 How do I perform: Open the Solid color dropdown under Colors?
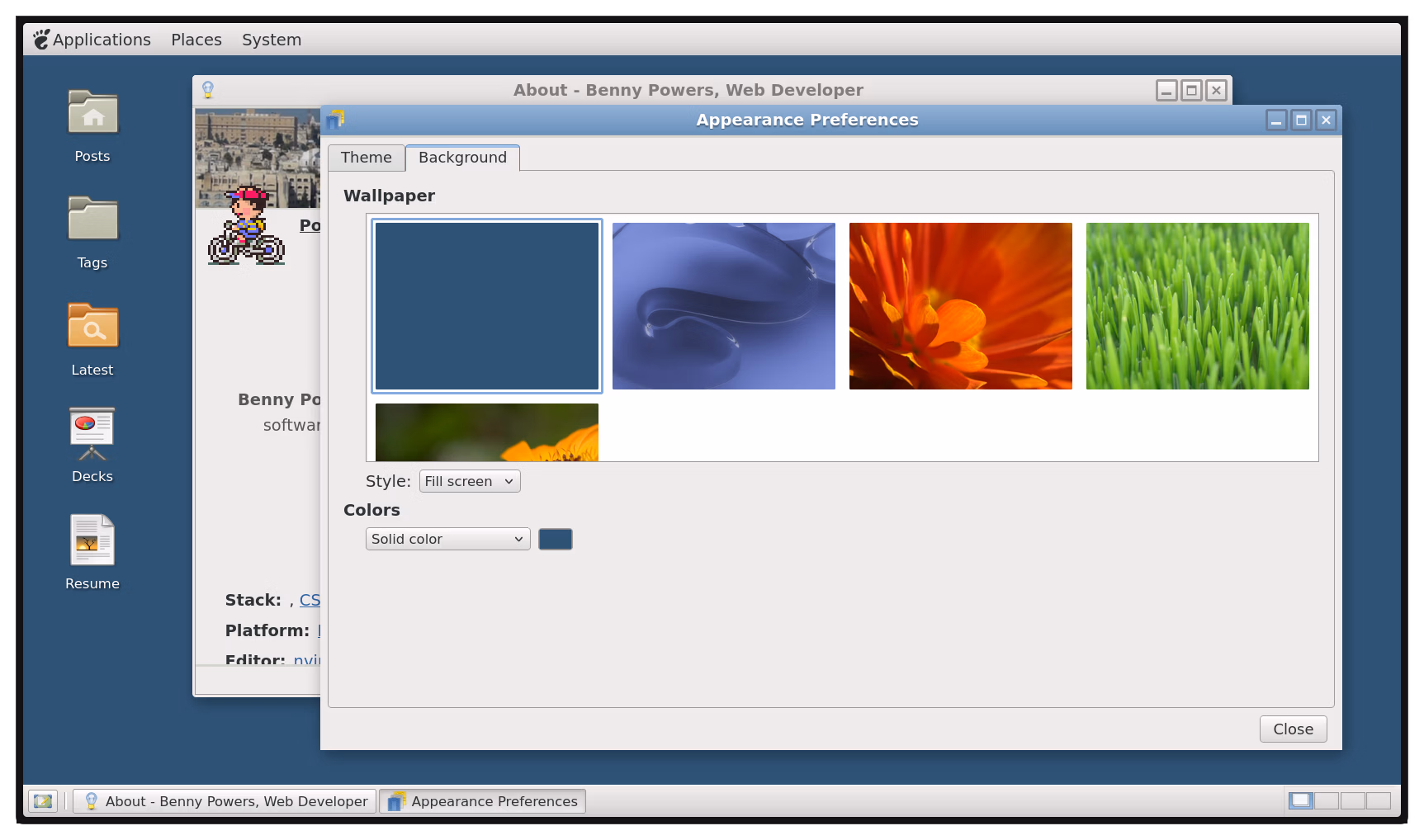click(447, 539)
